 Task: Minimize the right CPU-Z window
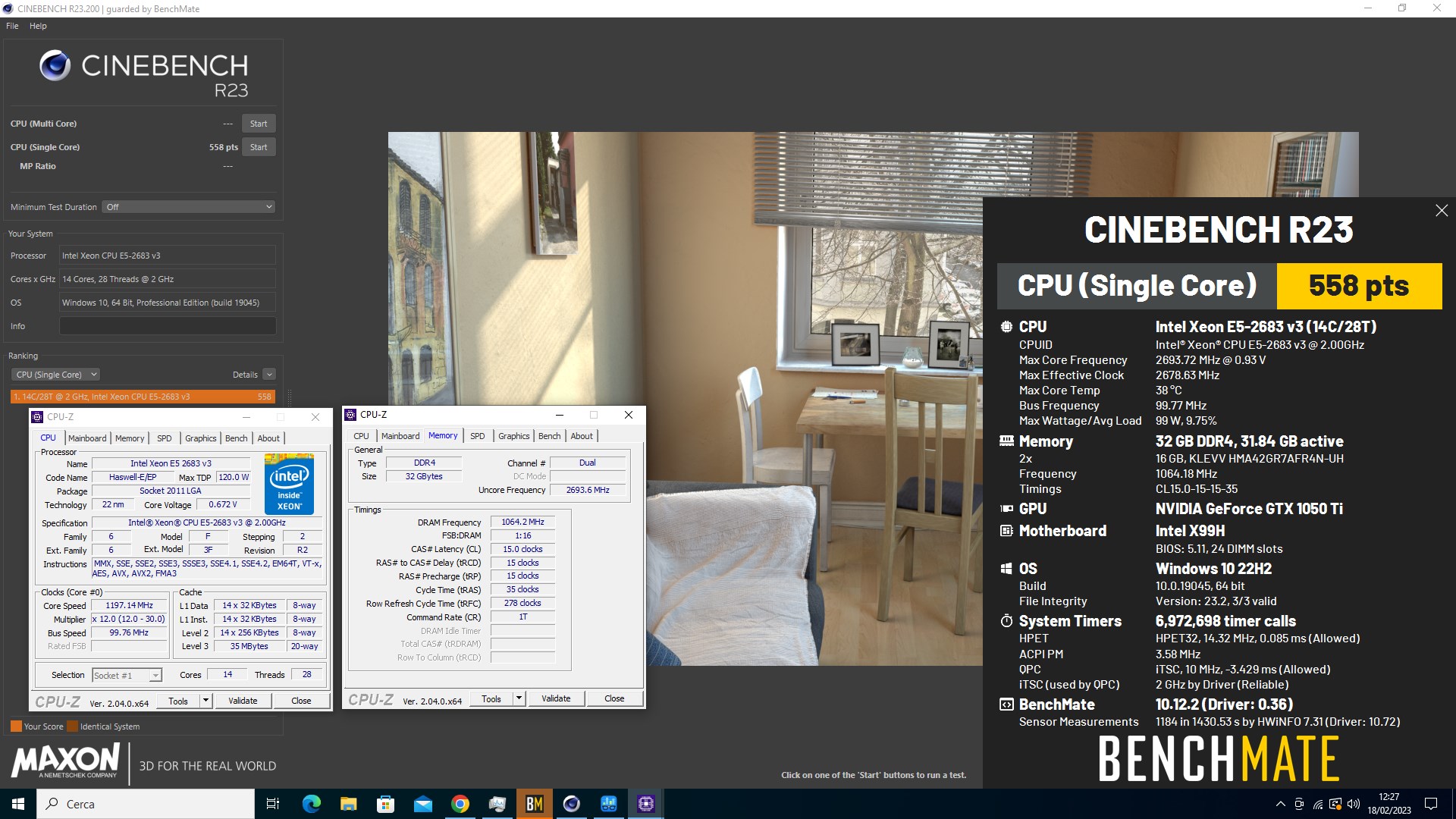pyautogui.click(x=560, y=415)
